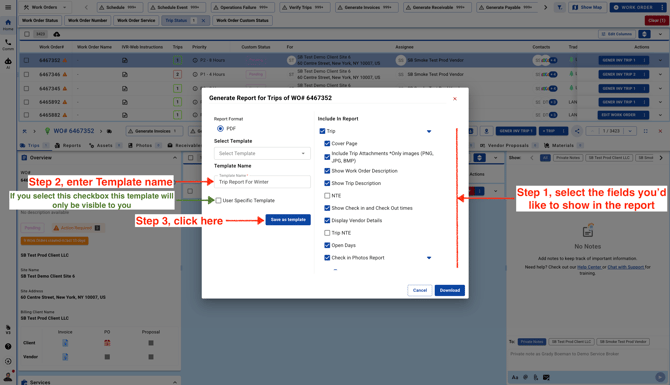Image resolution: width=670 pixels, height=385 pixels.
Task: Open the hamburger menu in the sidebar
Action: (x=8, y=7)
